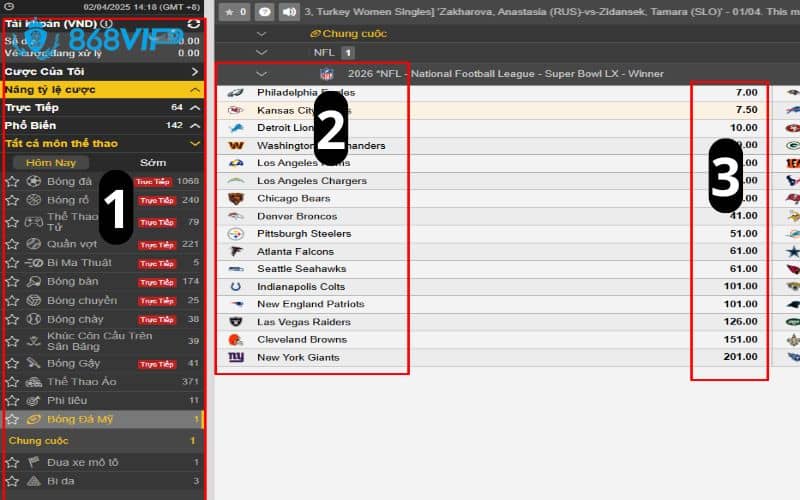Favorite the Bi Ma Thuật star
800x500 pixels.
12,263
